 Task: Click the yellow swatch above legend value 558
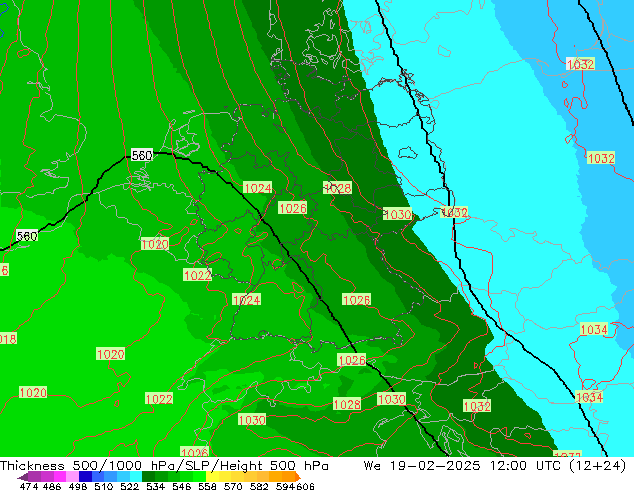(x=212, y=477)
